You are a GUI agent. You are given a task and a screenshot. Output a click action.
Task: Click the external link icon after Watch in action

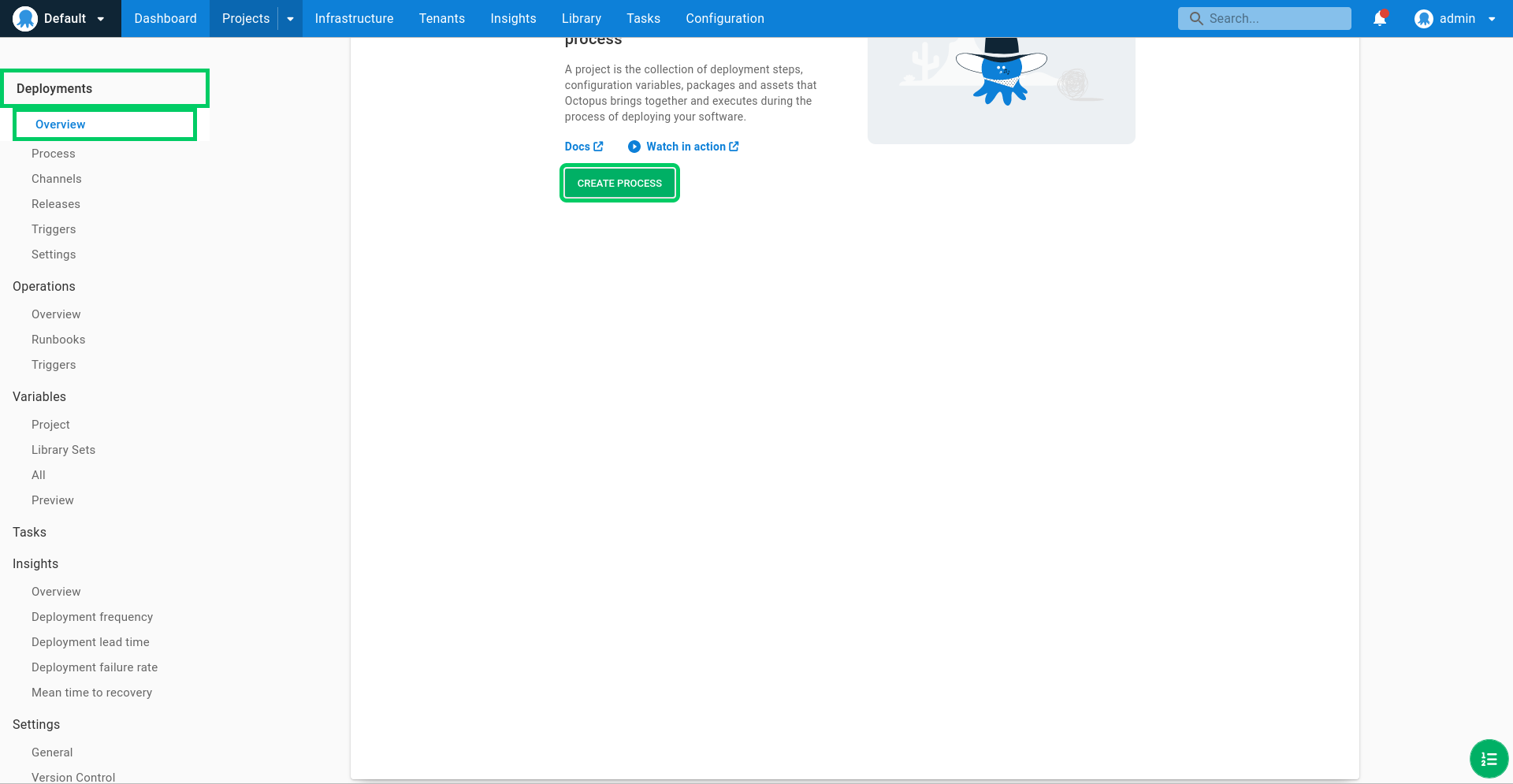(x=734, y=147)
